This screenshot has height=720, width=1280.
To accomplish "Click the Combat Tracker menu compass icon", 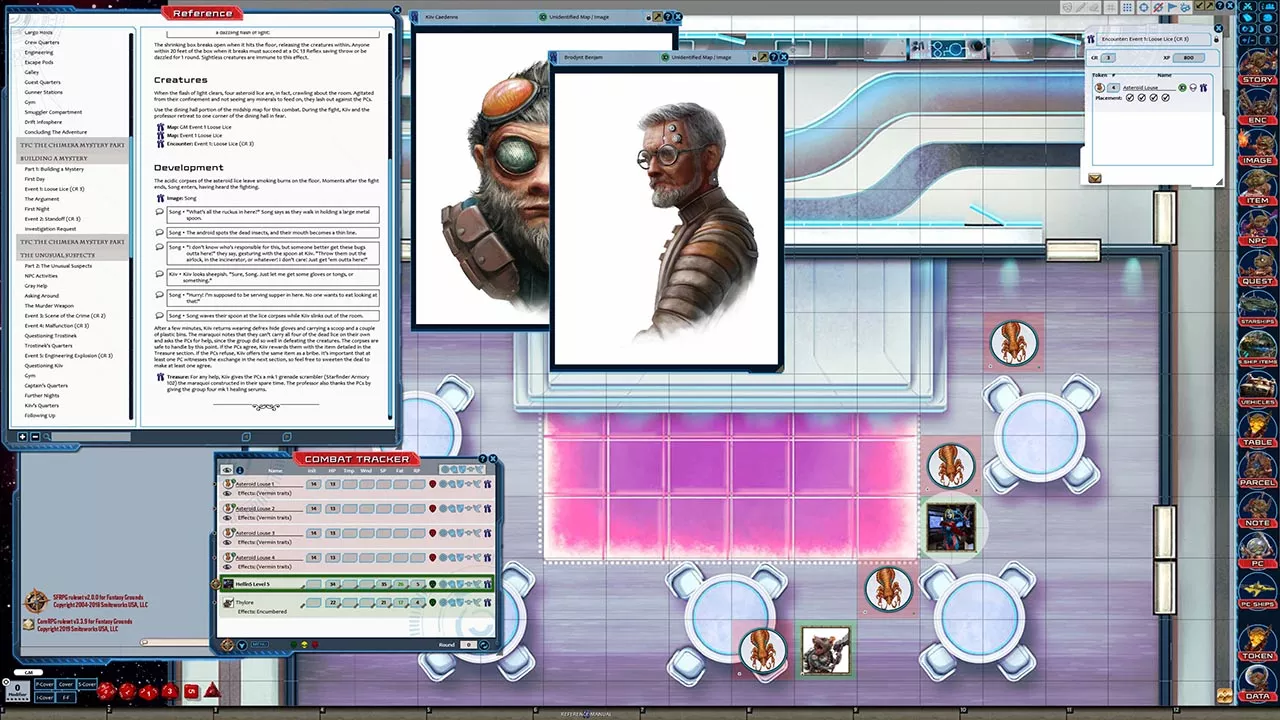I will coord(227,645).
